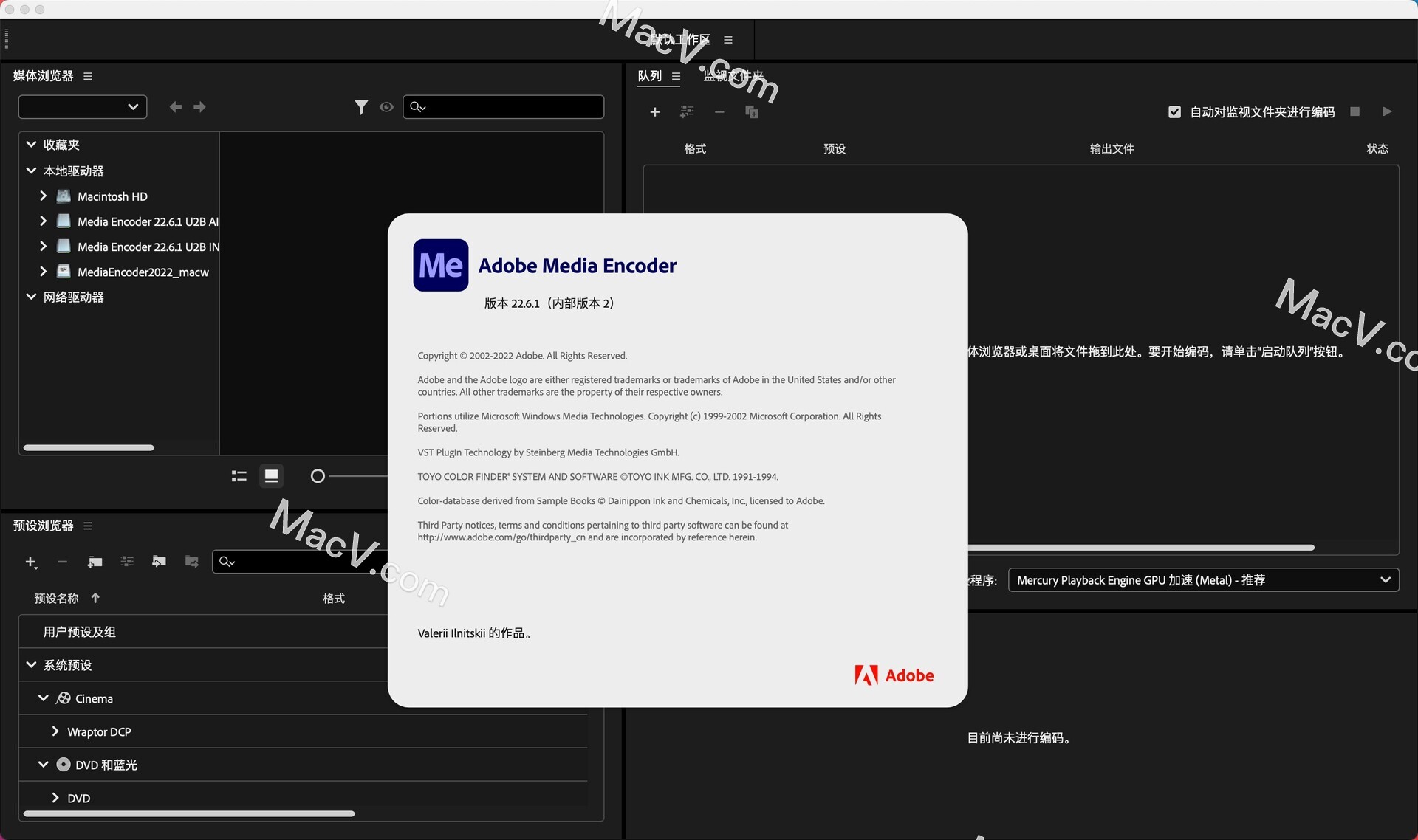
Task: Select the MediaEncoder2022_macw tree entry
Action: pos(143,272)
